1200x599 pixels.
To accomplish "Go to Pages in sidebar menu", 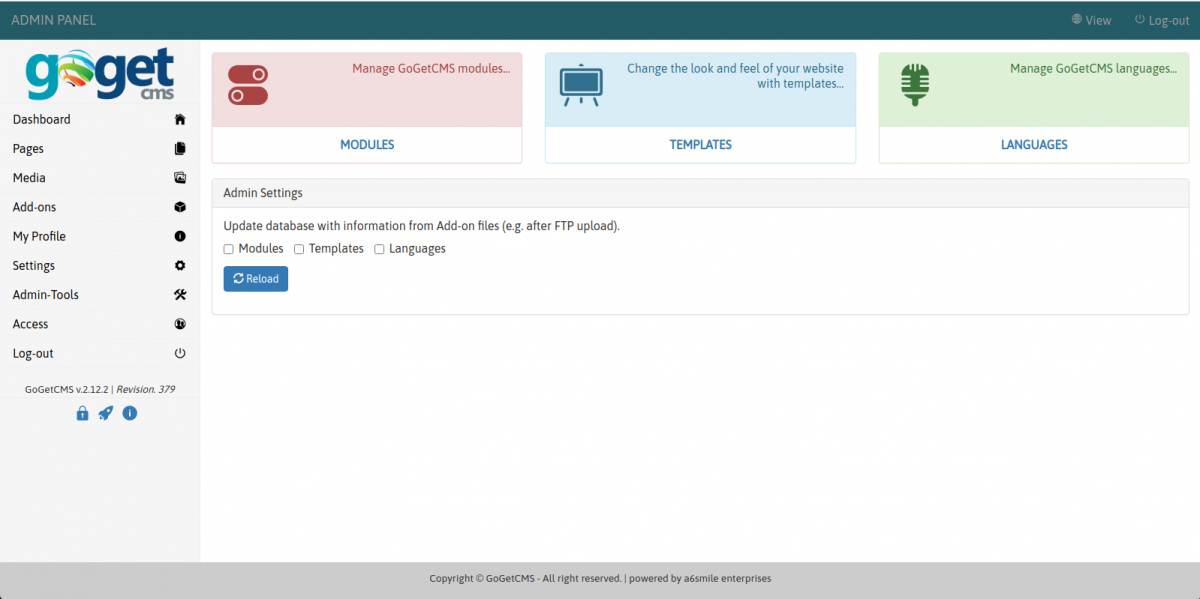I will [x=28, y=149].
